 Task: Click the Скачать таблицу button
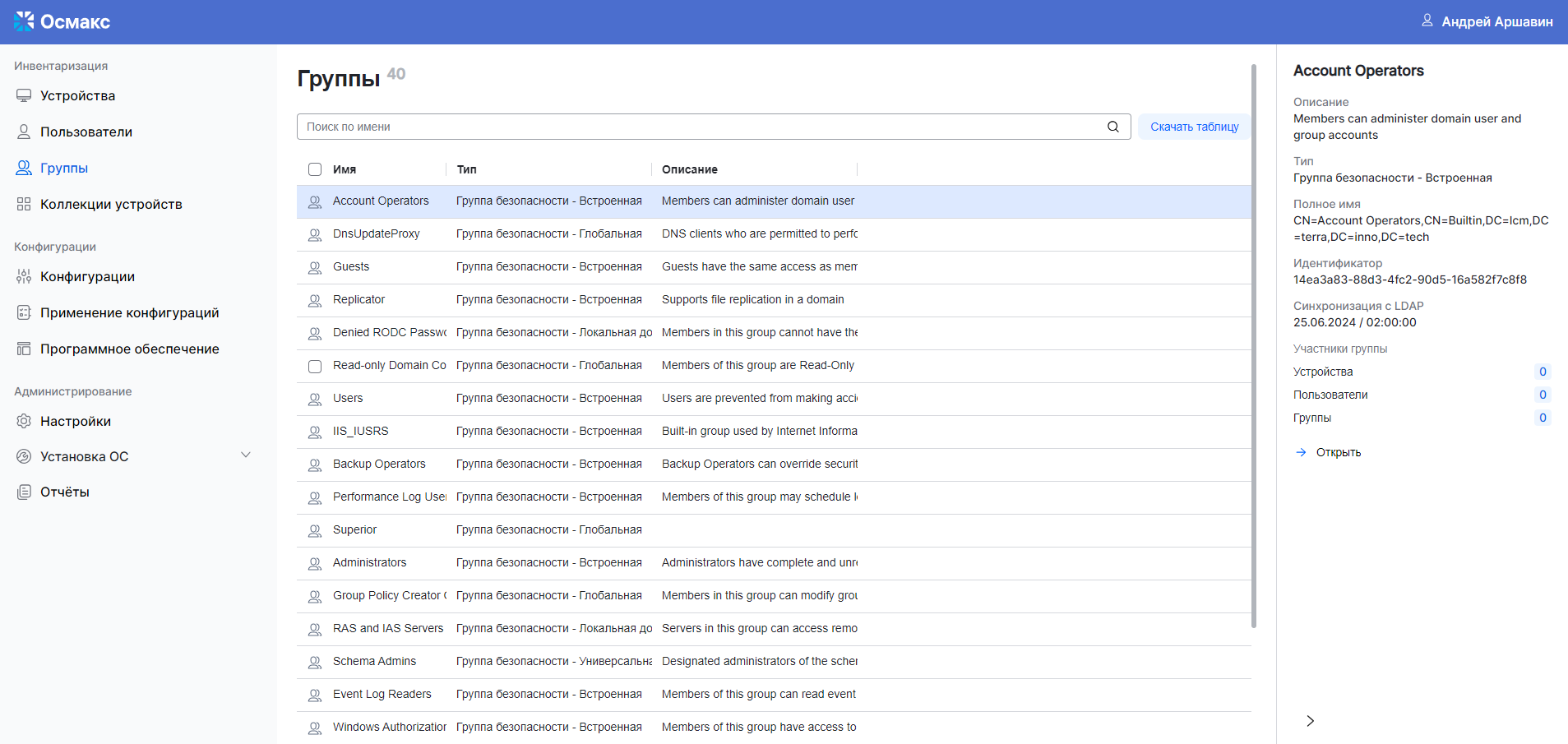(1194, 127)
